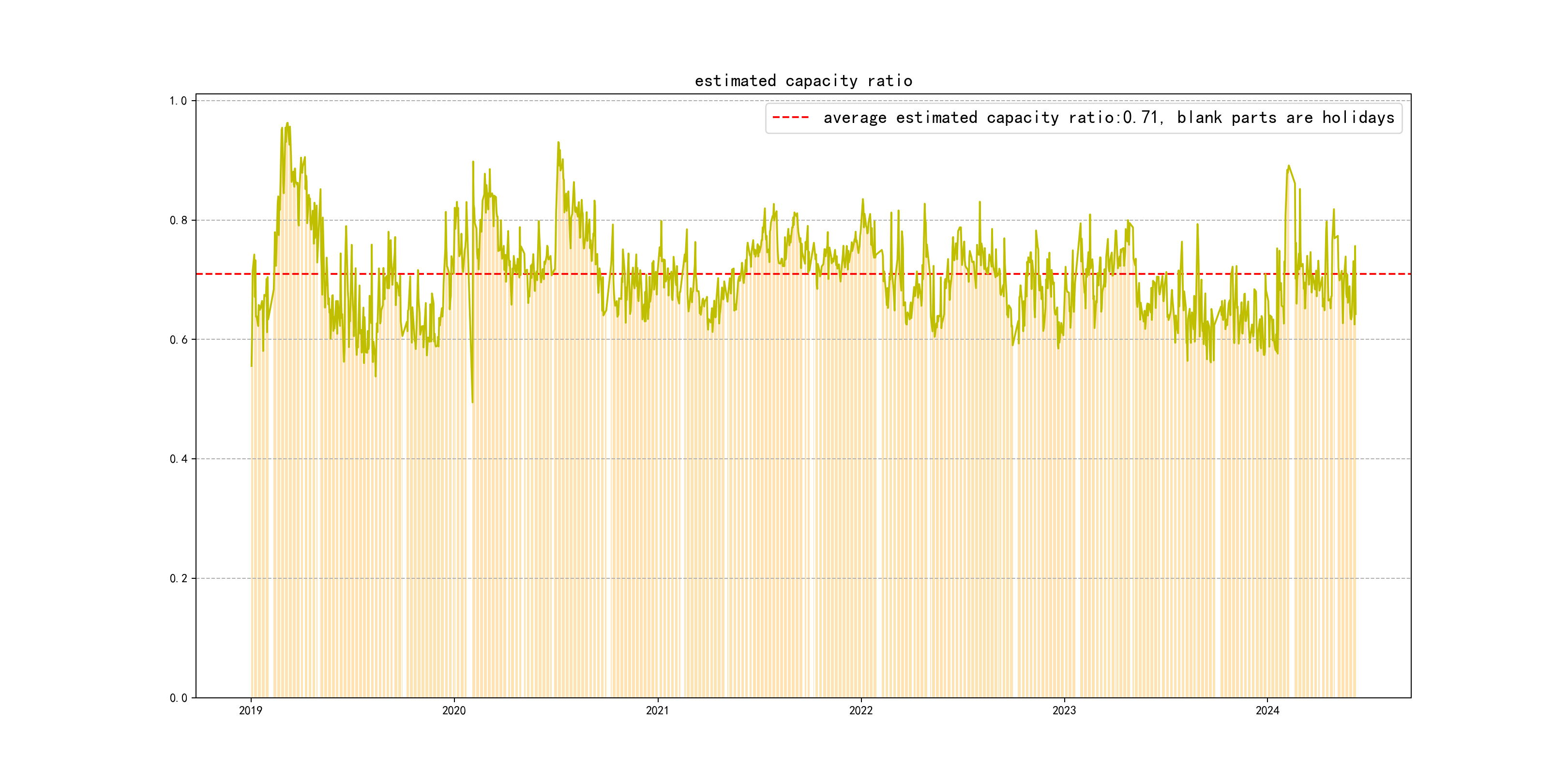Click the mid-2020 line peak
The height and width of the screenshot is (784, 1568).
pyautogui.click(x=558, y=142)
